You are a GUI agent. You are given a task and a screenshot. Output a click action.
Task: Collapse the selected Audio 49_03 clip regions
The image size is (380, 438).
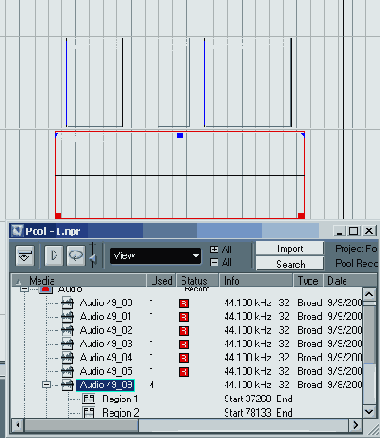[x=47, y=385]
